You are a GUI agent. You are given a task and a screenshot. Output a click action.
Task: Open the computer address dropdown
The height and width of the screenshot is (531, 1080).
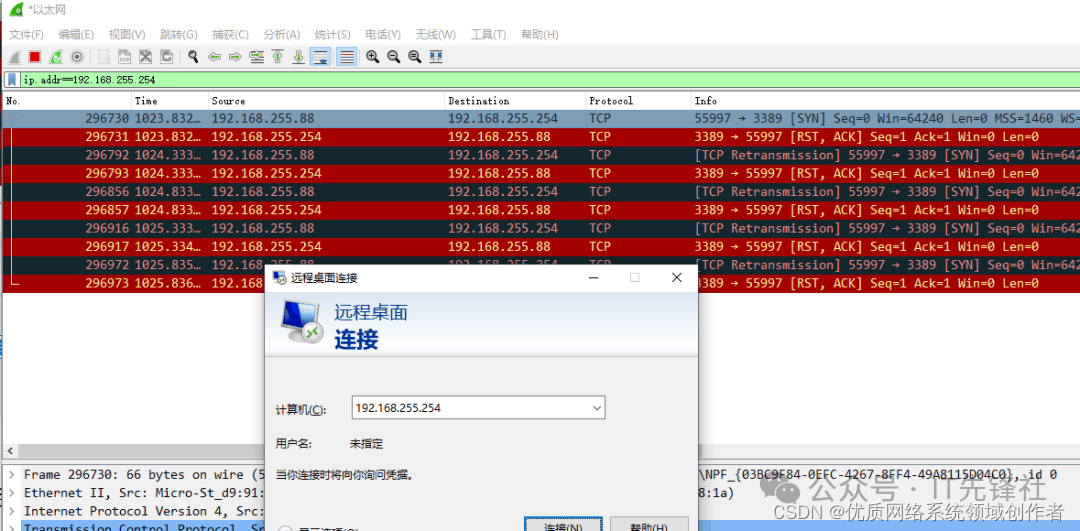[597, 408]
